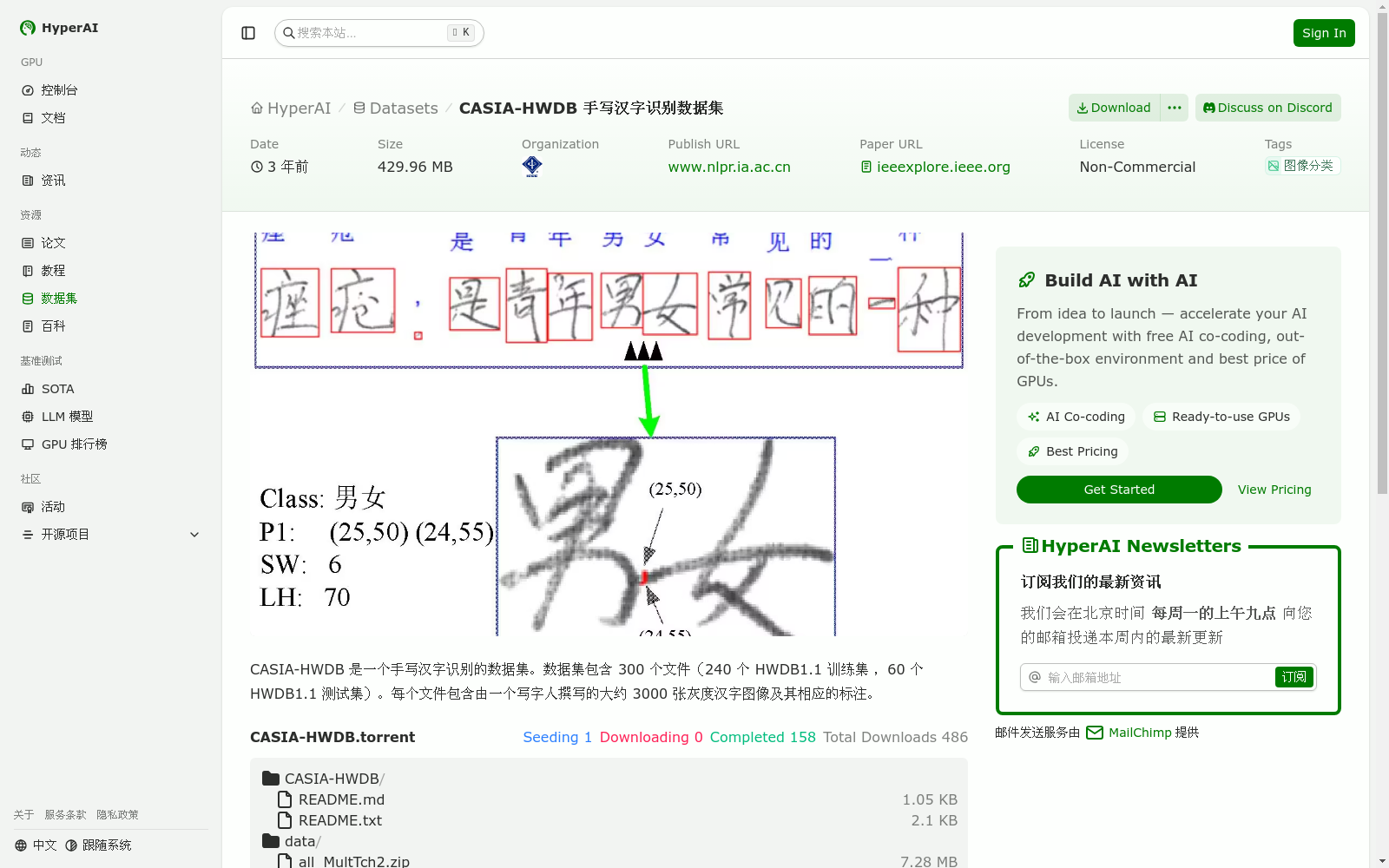The width and height of the screenshot is (1389, 868).
Task: Click the Best Pricing chip
Action: click(x=1072, y=451)
